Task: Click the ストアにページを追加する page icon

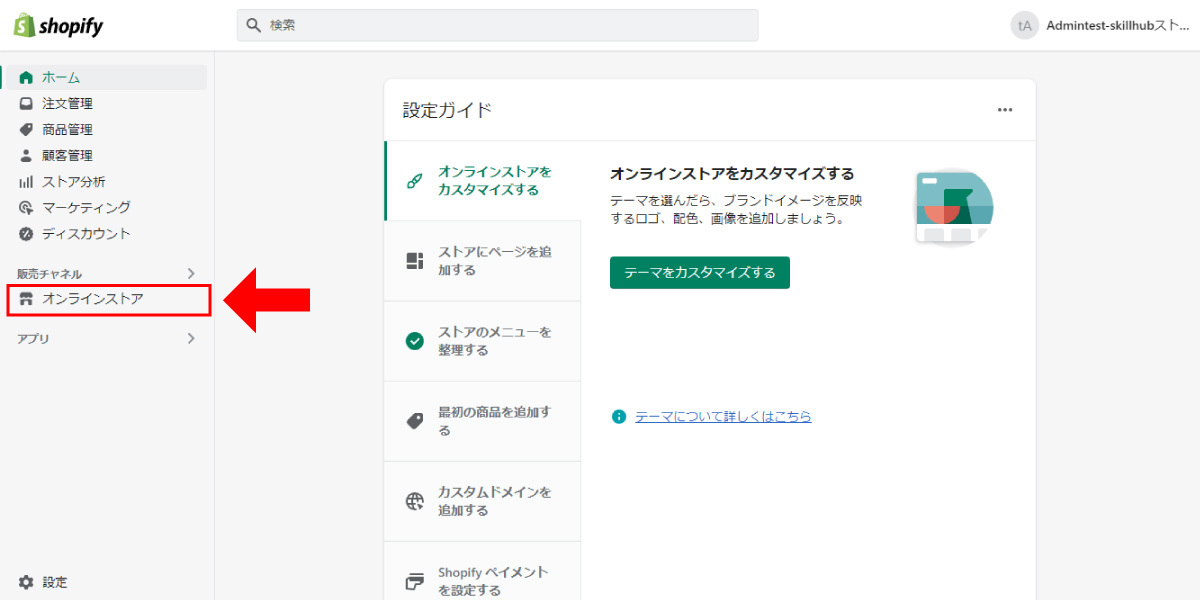Action: coord(414,261)
